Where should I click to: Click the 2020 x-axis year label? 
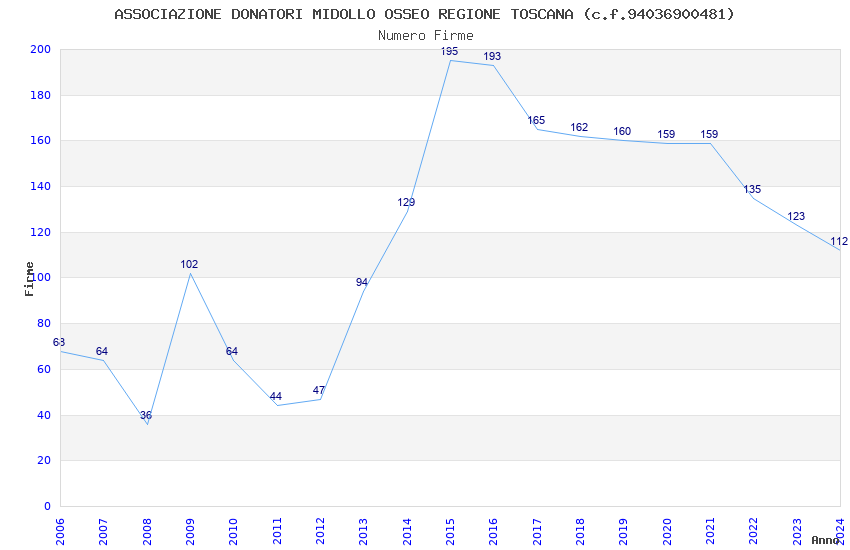click(667, 532)
